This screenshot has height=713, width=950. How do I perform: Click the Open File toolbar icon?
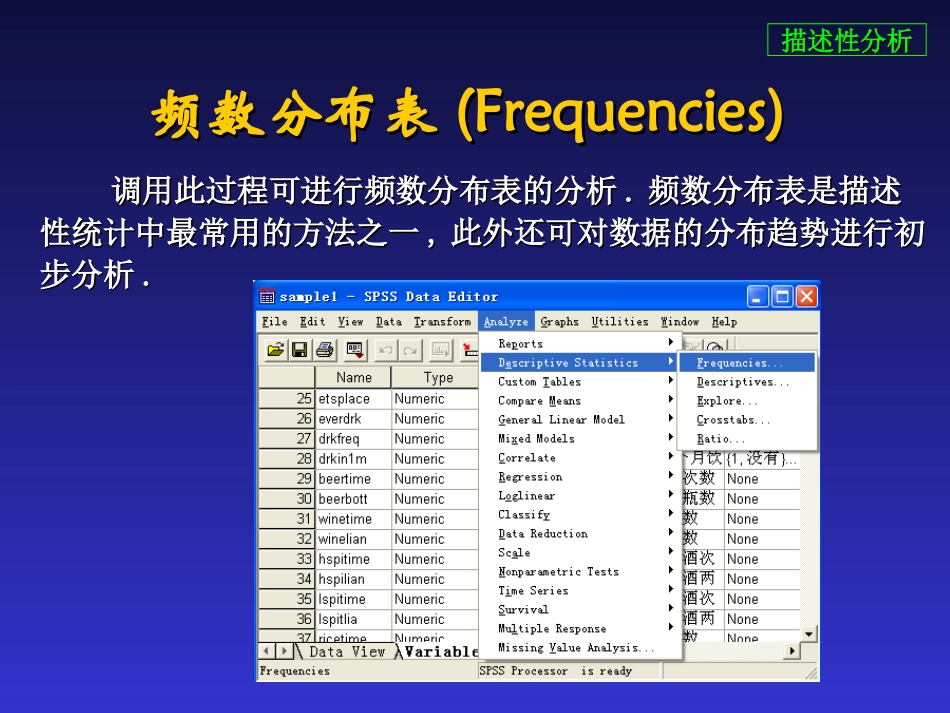(276, 350)
